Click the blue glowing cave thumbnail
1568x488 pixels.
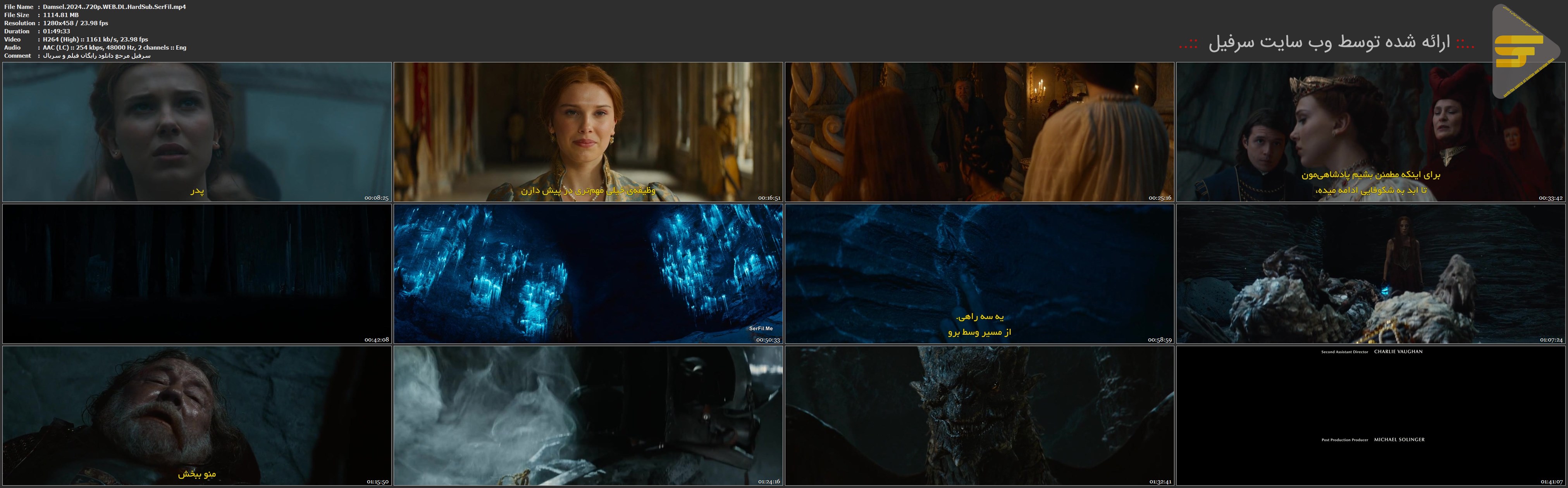[x=588, y=274]
